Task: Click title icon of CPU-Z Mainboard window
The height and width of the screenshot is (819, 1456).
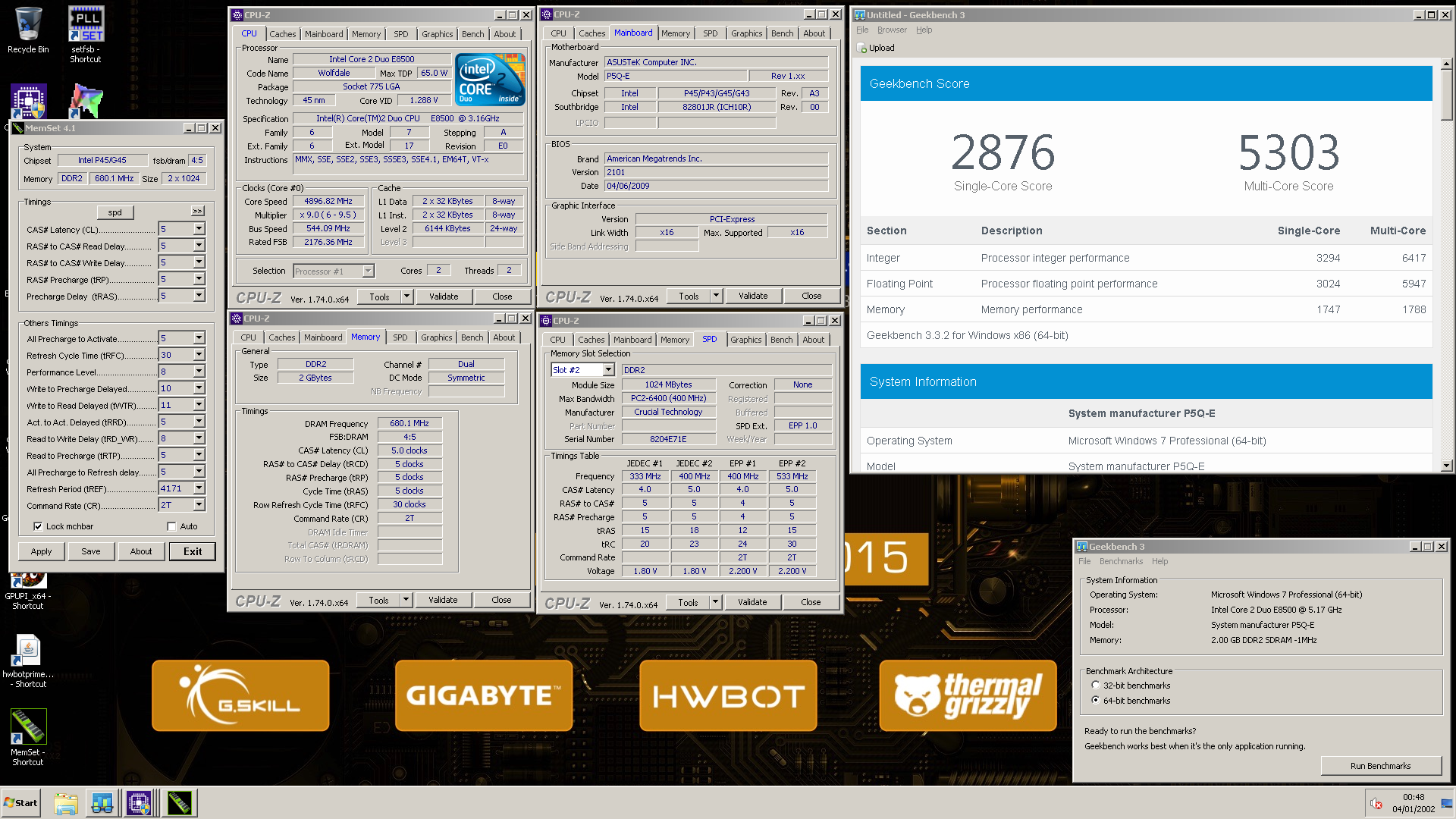Action: click(x=546, y=14)
